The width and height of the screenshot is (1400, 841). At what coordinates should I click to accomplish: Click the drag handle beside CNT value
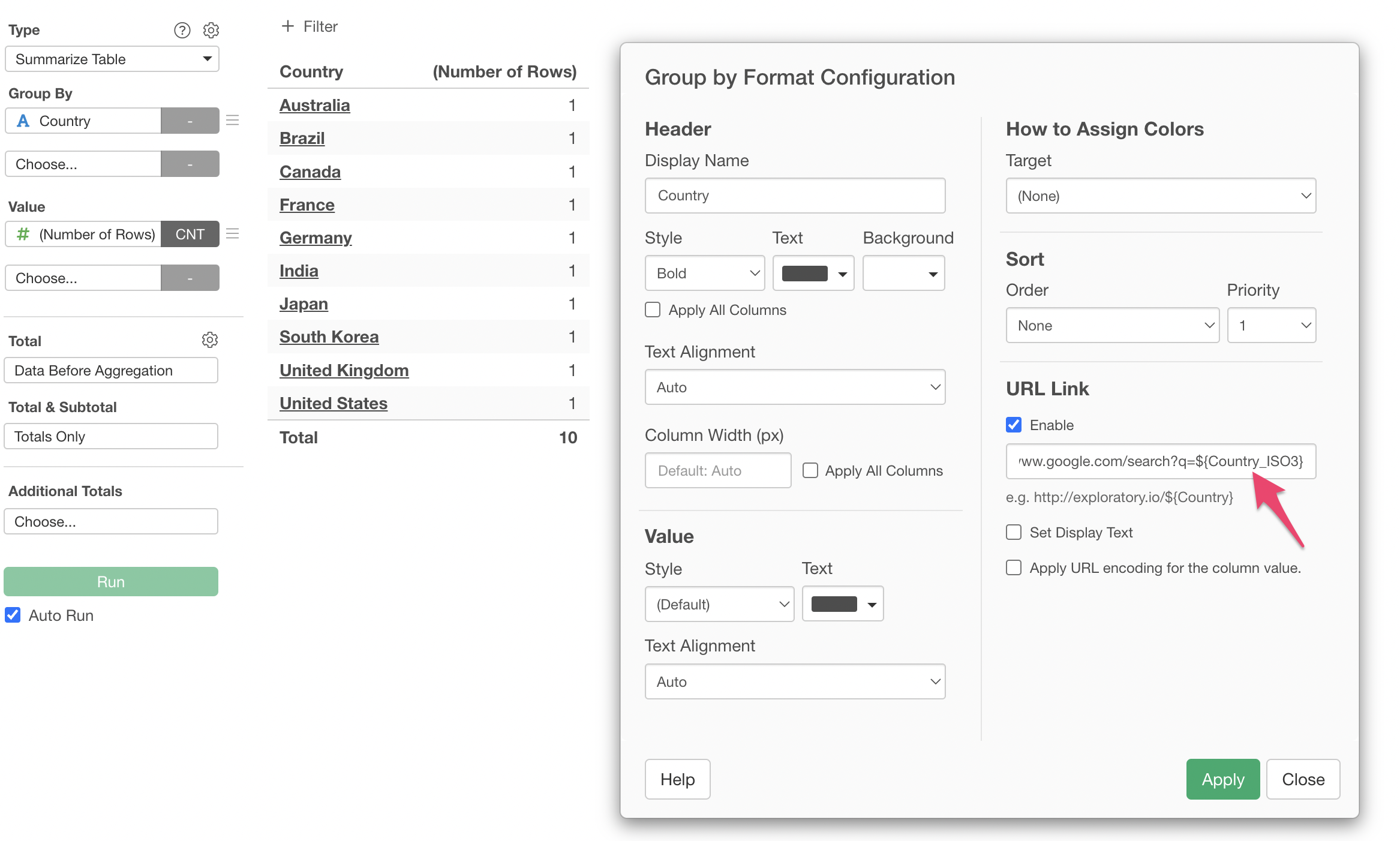(x=233, y=234)
